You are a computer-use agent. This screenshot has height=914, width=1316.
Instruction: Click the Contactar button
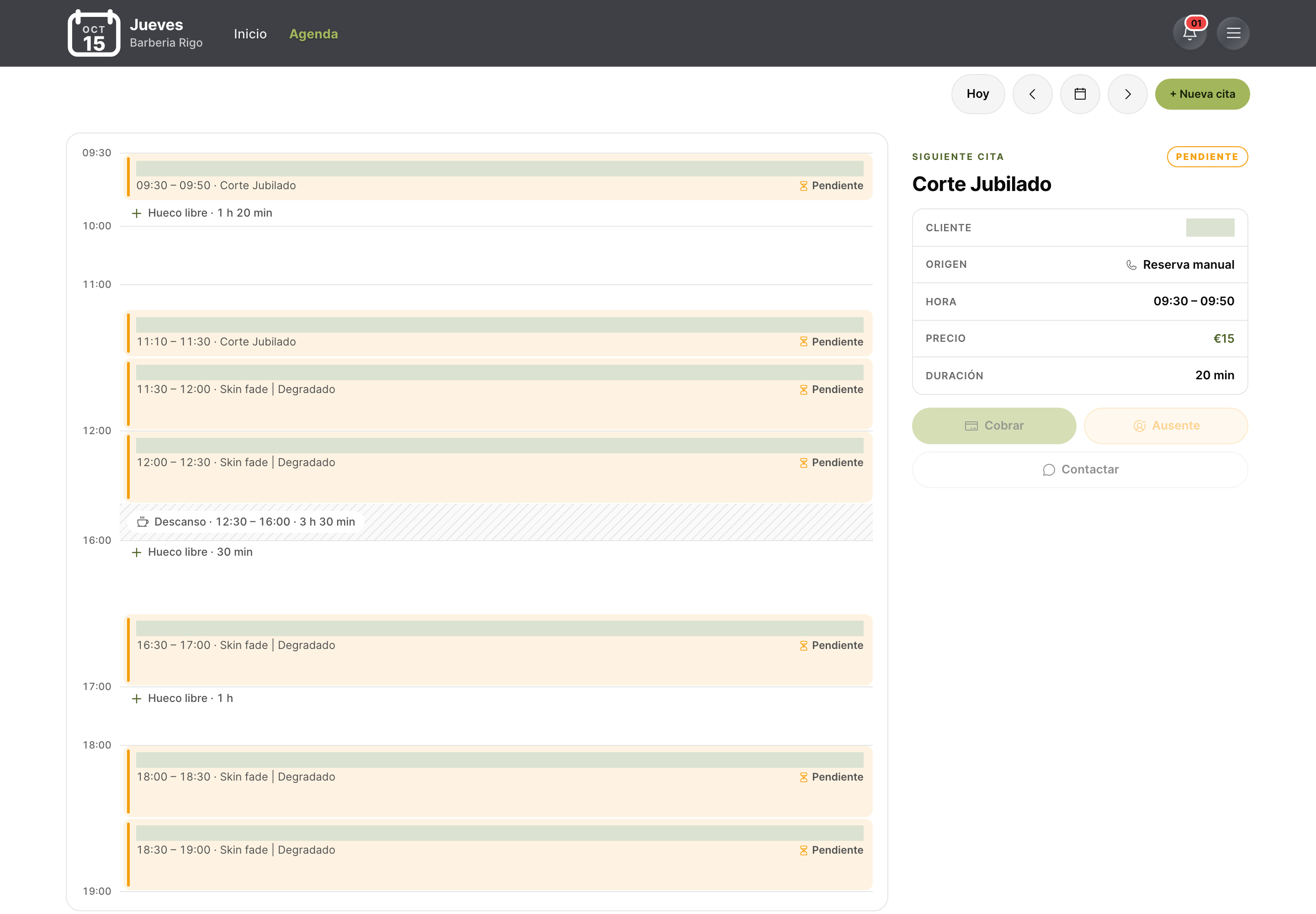pyautogui.click(x=1079, y=470)
